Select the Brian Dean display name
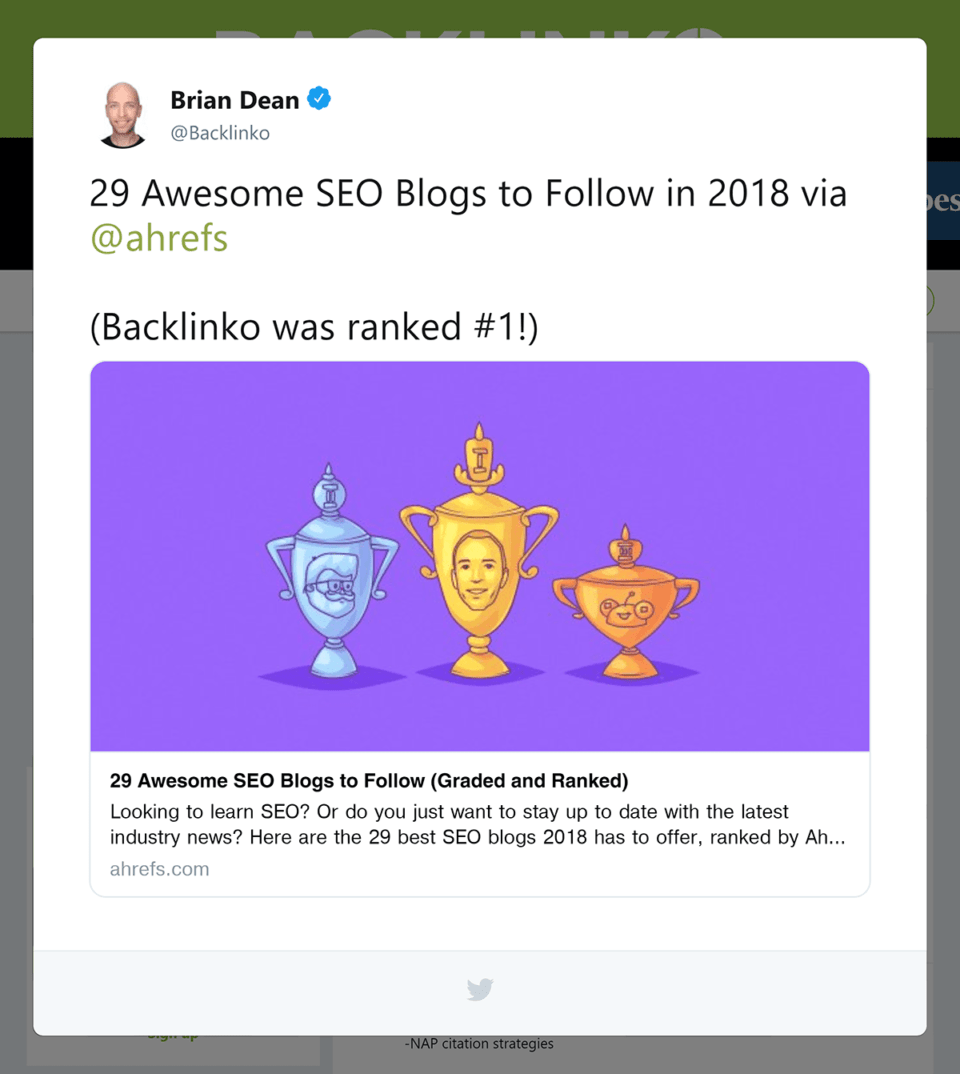 click(235, 99)
